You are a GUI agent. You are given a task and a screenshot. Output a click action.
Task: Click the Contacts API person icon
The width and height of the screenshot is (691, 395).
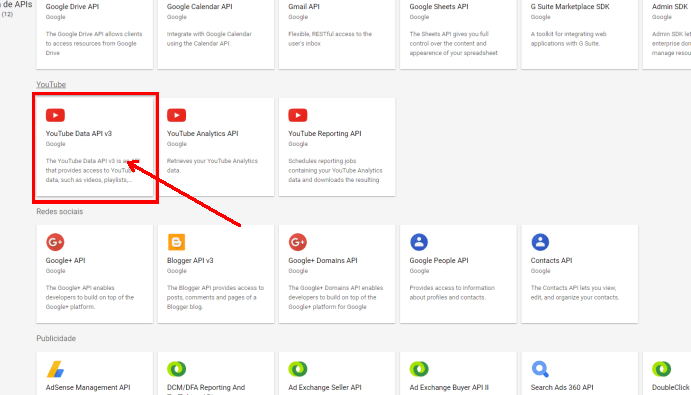pyautogui.click(x=540, y=242)
